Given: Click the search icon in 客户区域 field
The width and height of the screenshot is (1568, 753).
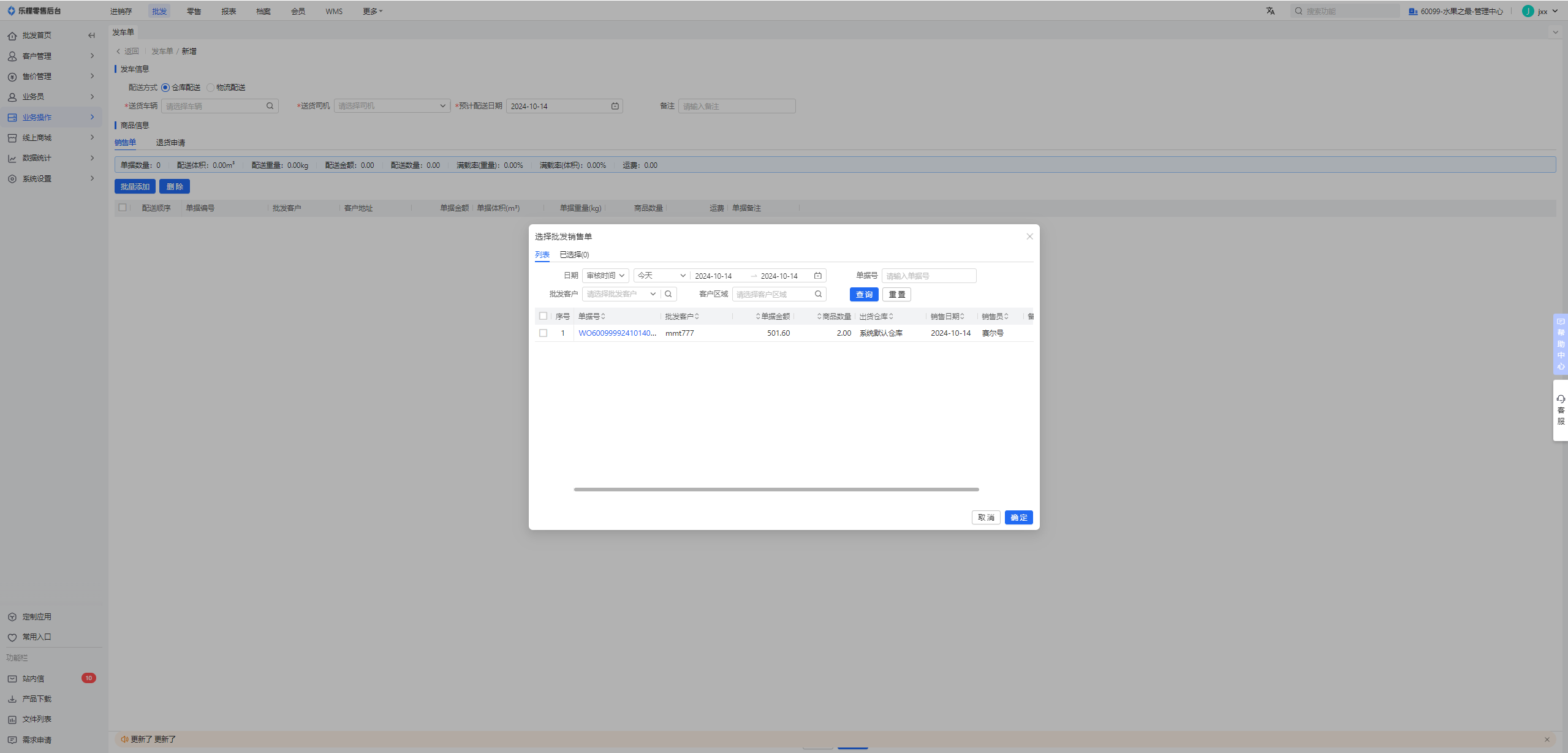Looking at the screenshot, I should (x=818, y=294).
